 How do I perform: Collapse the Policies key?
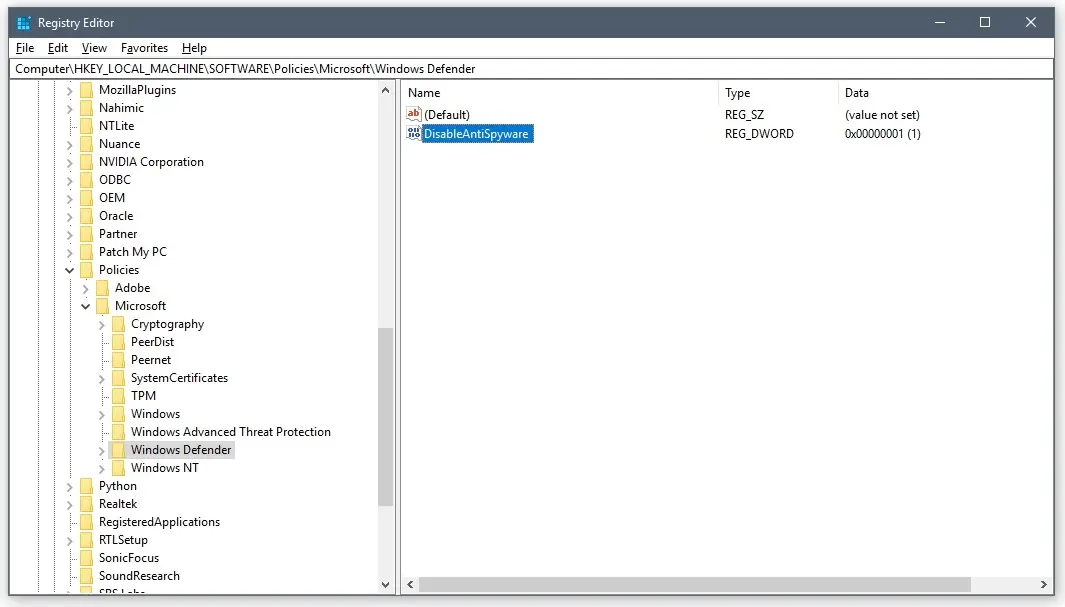tap(69, 270)
